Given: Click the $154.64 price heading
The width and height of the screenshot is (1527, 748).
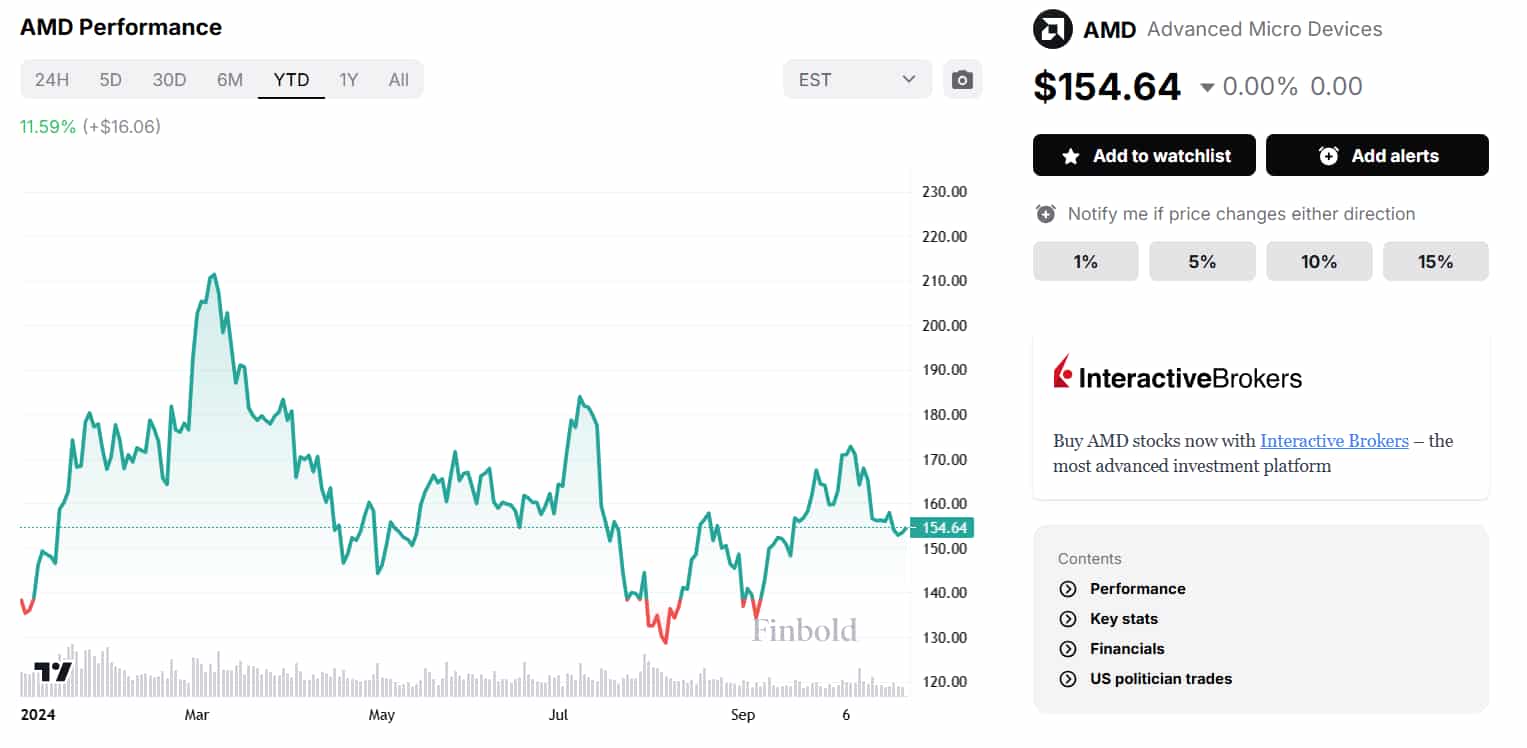Looking at the screenshot, I should 1107,87.
